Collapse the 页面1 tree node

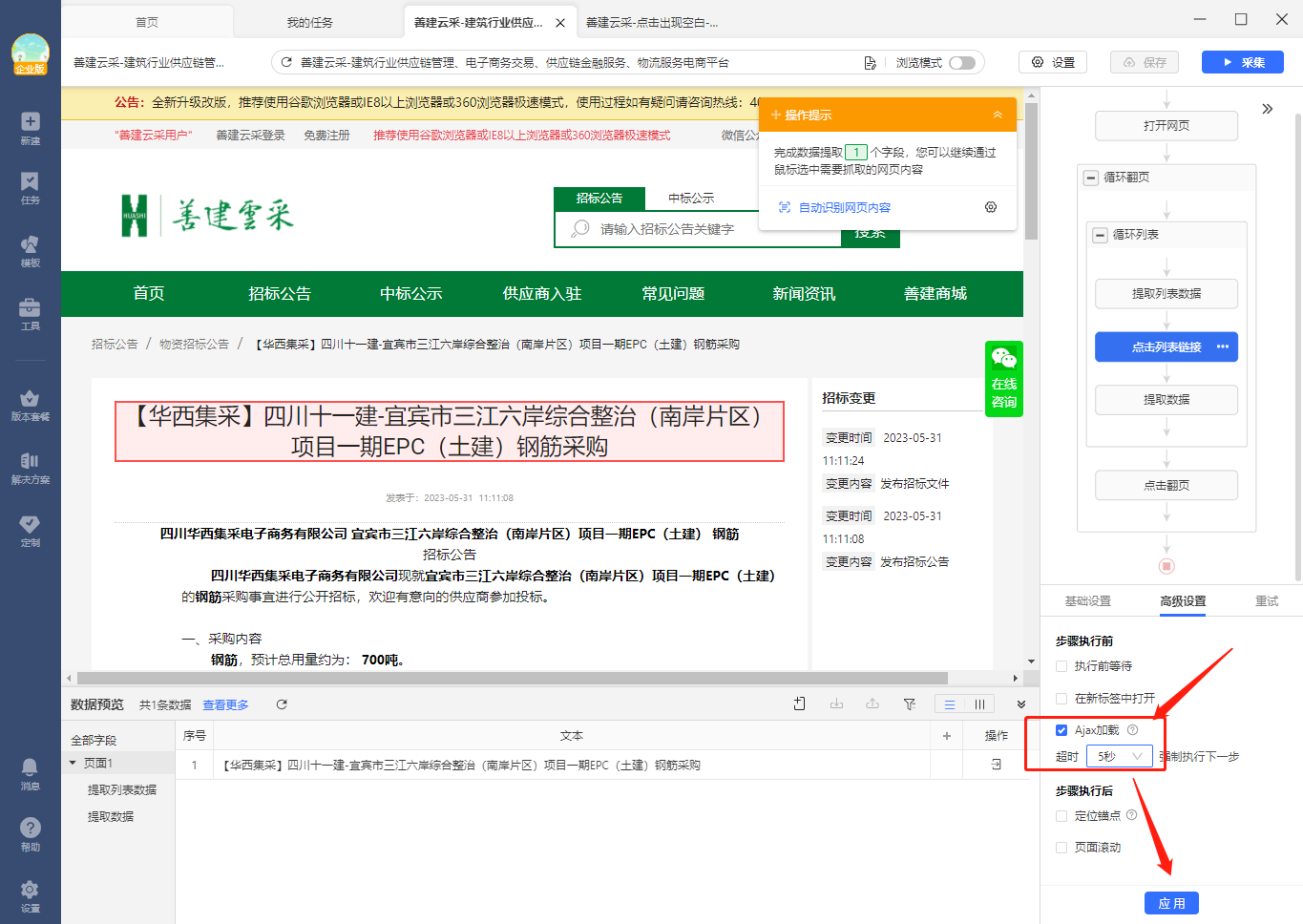click(74, 763)
